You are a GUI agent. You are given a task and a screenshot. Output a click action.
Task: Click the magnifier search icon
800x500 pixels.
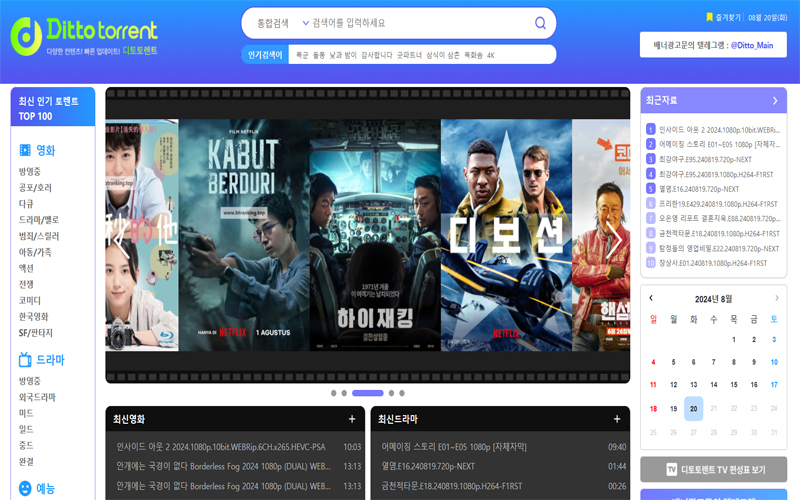point(540,23)
